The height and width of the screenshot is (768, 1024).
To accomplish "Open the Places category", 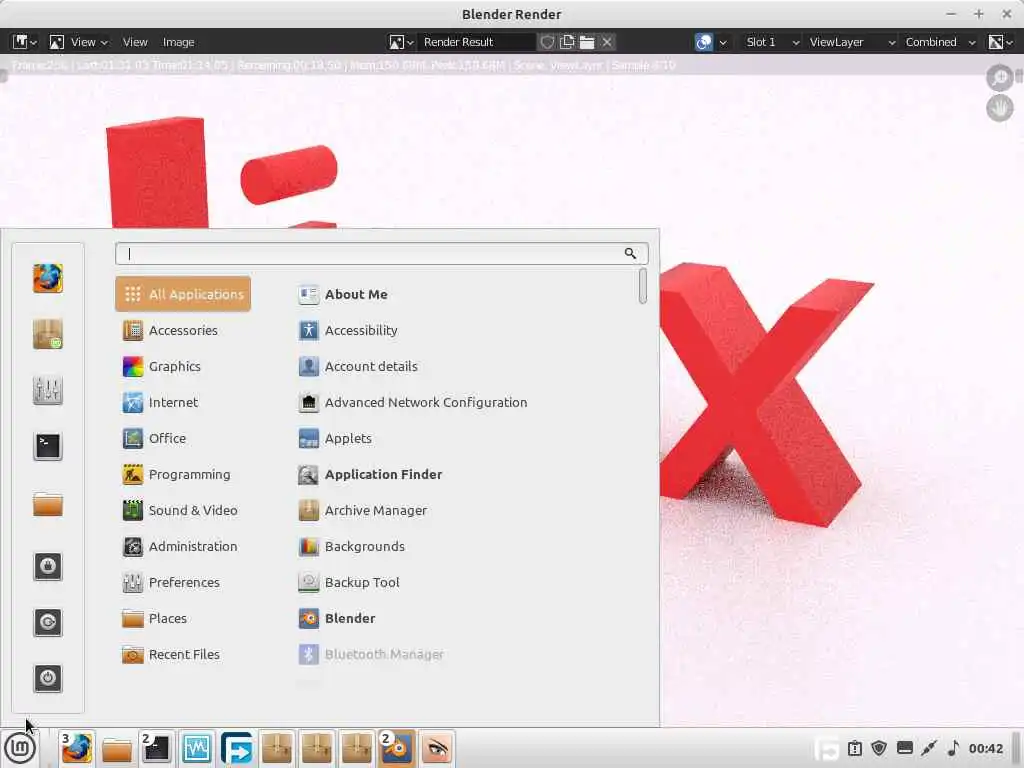I will (183, 618).
